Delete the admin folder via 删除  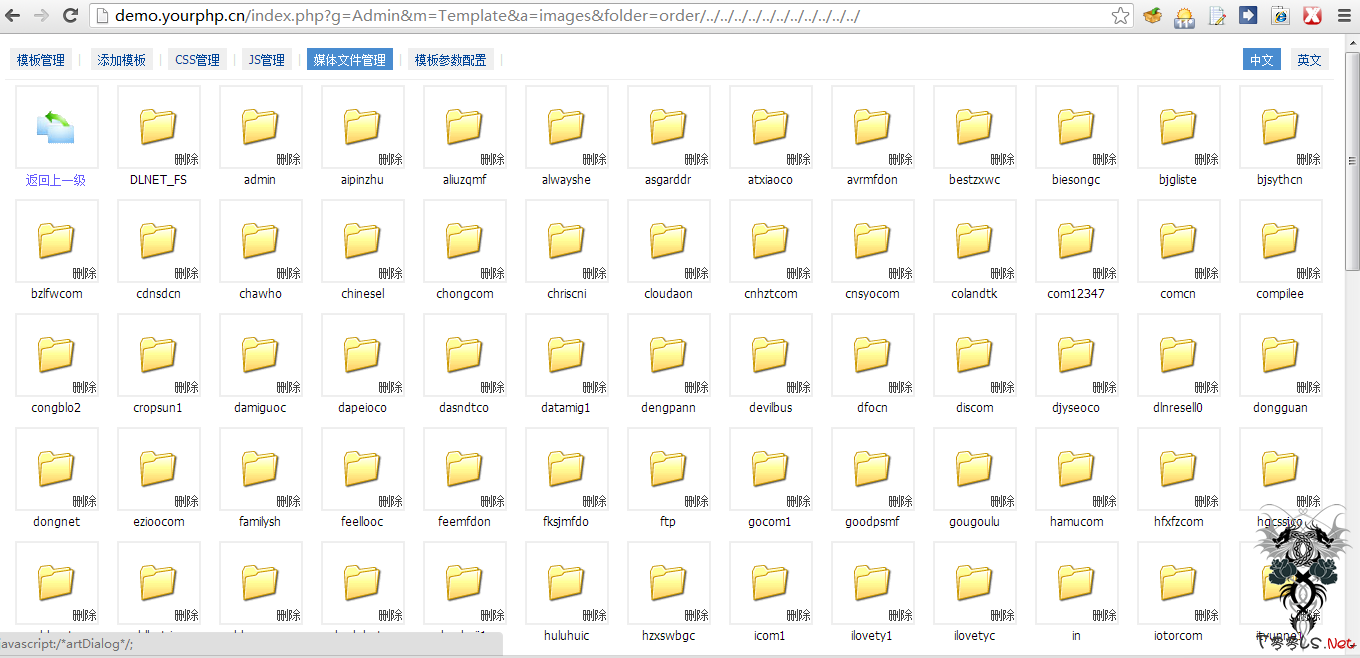[289, 159]
